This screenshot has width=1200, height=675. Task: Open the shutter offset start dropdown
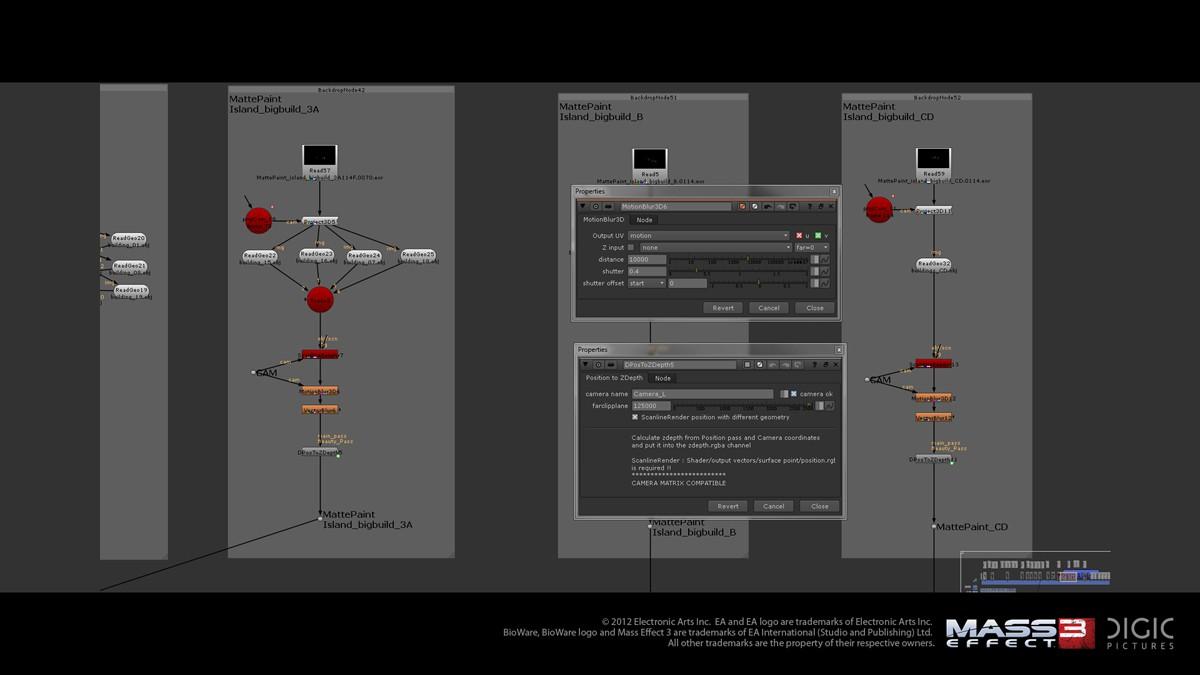point(646,284)
